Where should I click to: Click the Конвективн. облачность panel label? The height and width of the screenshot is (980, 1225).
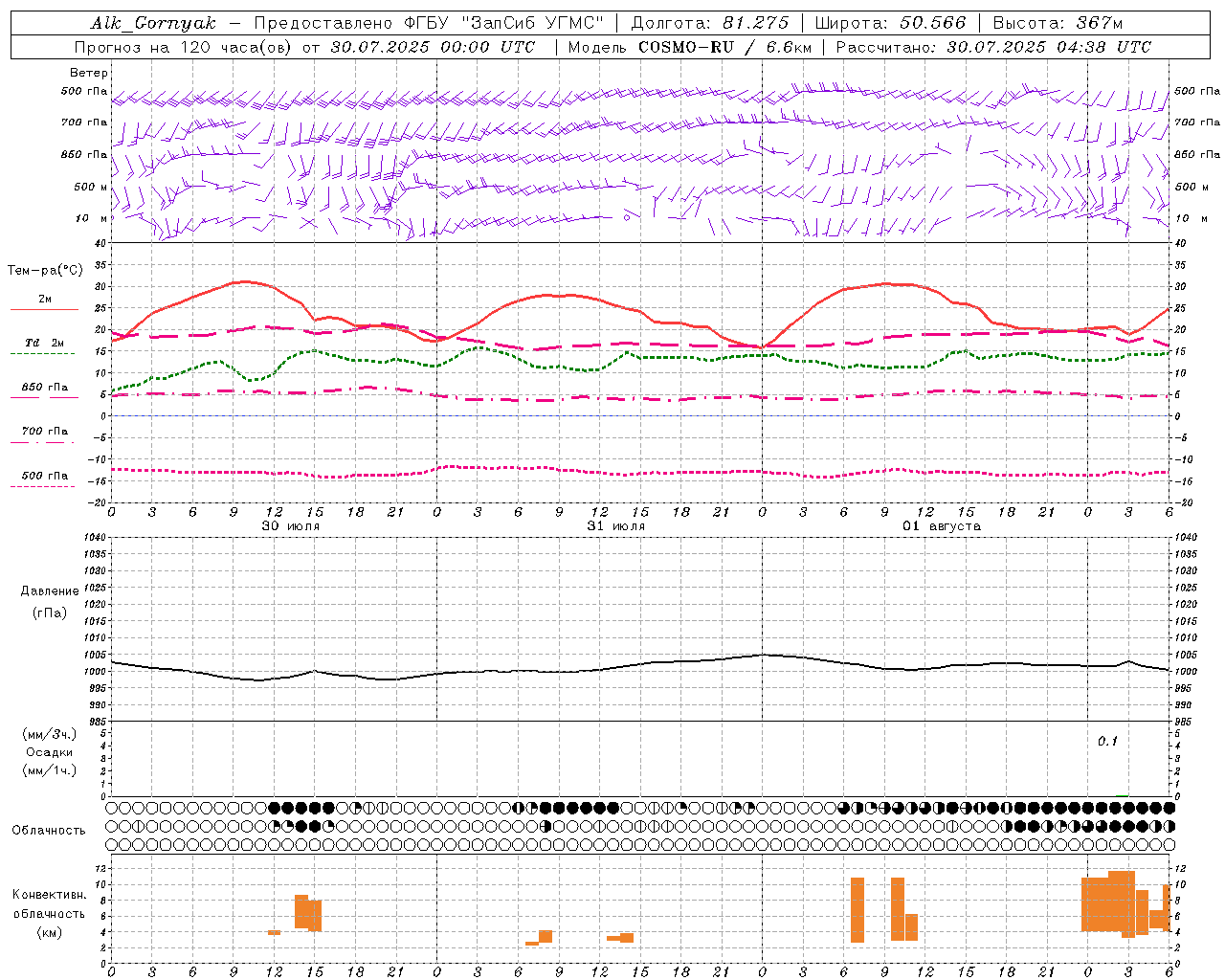point(49,904)
